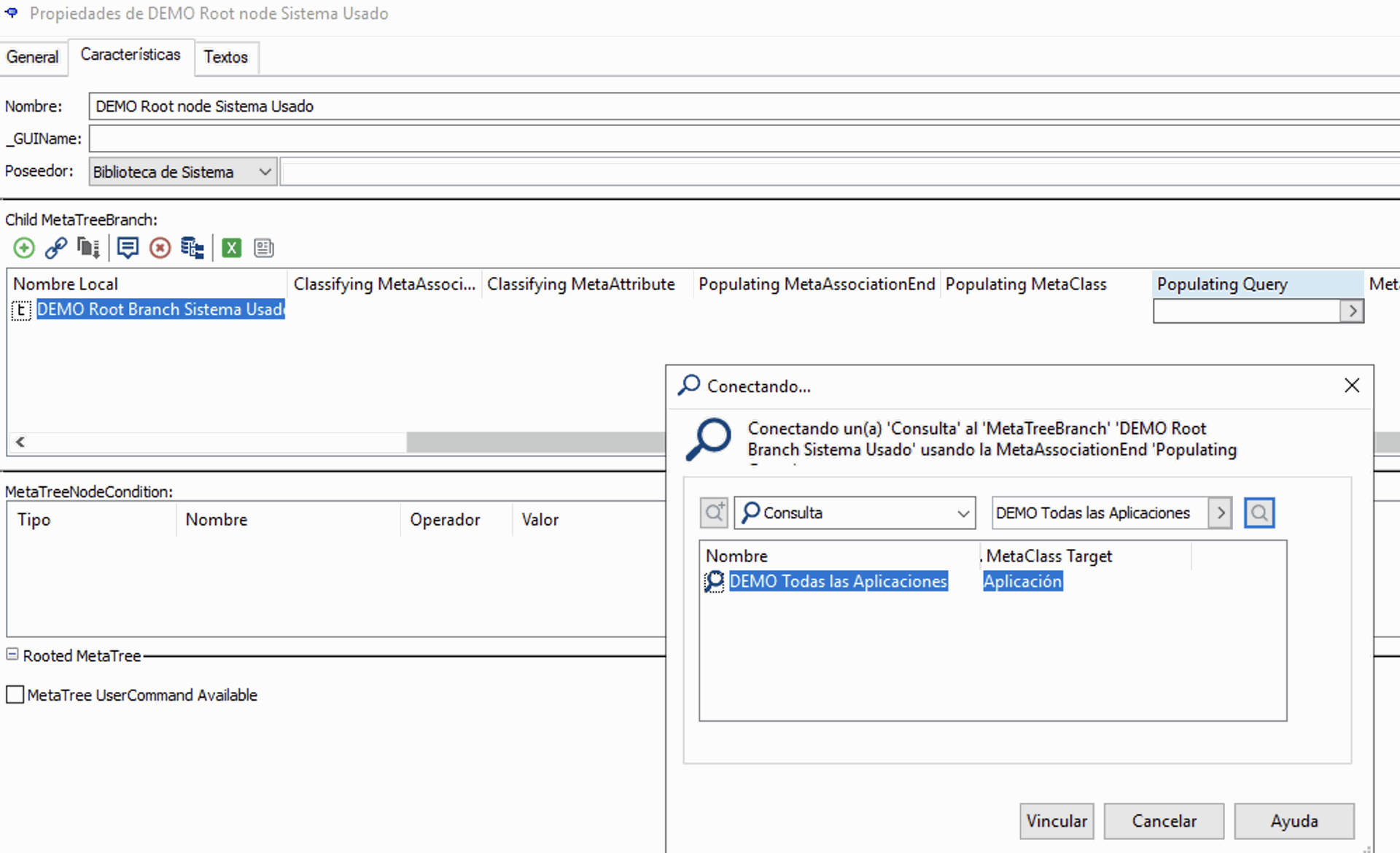Click the blue chain link connect icon
The width and height of the screenshot is (1400, 853).
pyautogui.click(x=56, y=248)
